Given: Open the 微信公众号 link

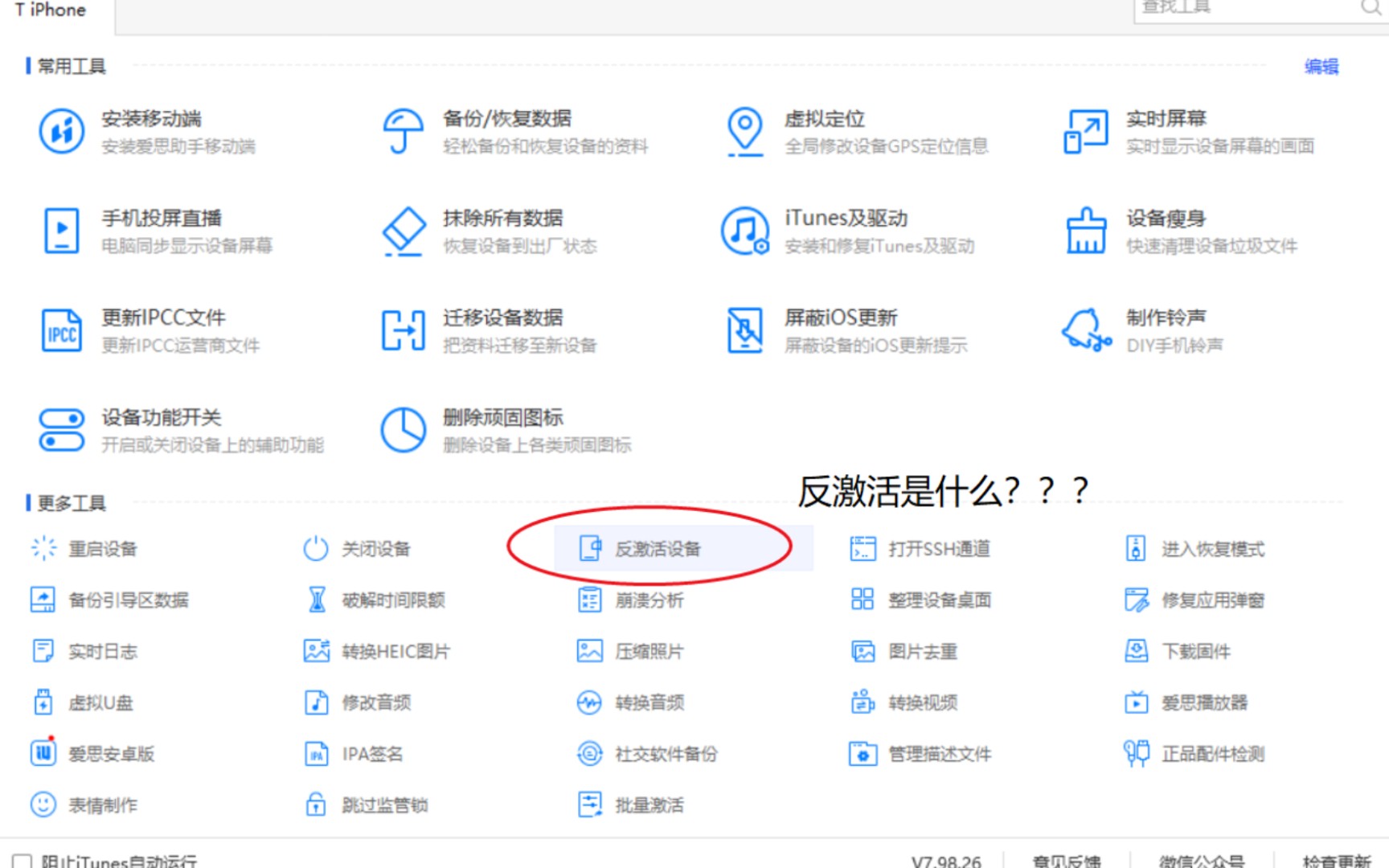Looking at the screenshot, I should [1202, 862].
